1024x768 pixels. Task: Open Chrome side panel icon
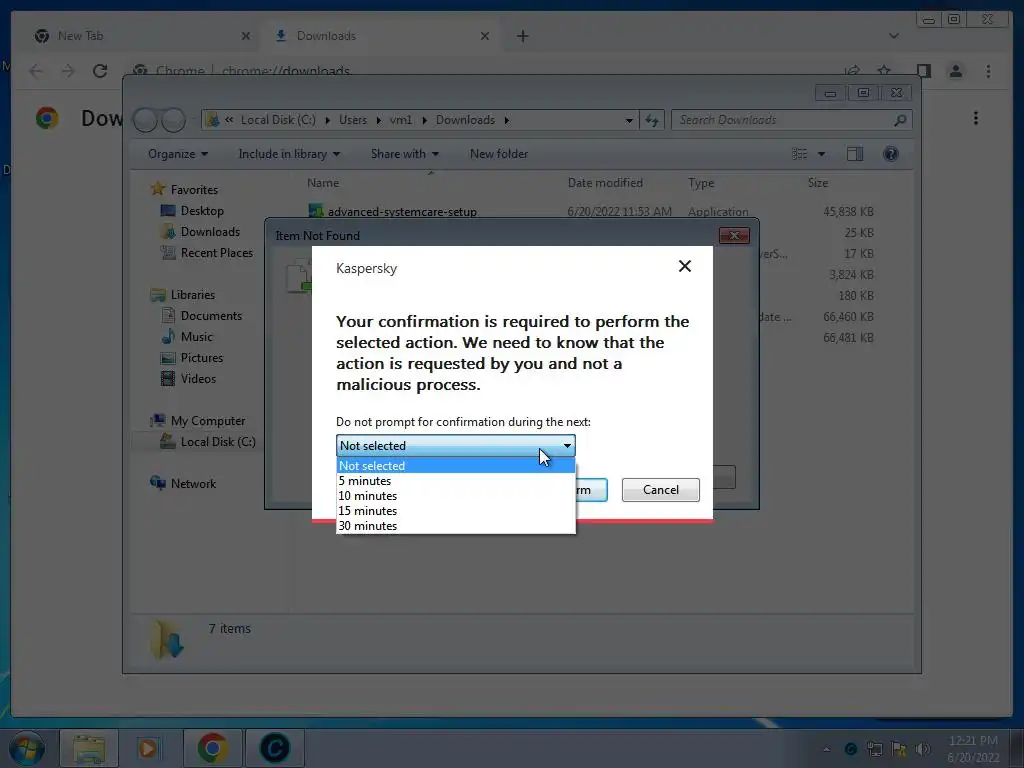coord(923,71)
